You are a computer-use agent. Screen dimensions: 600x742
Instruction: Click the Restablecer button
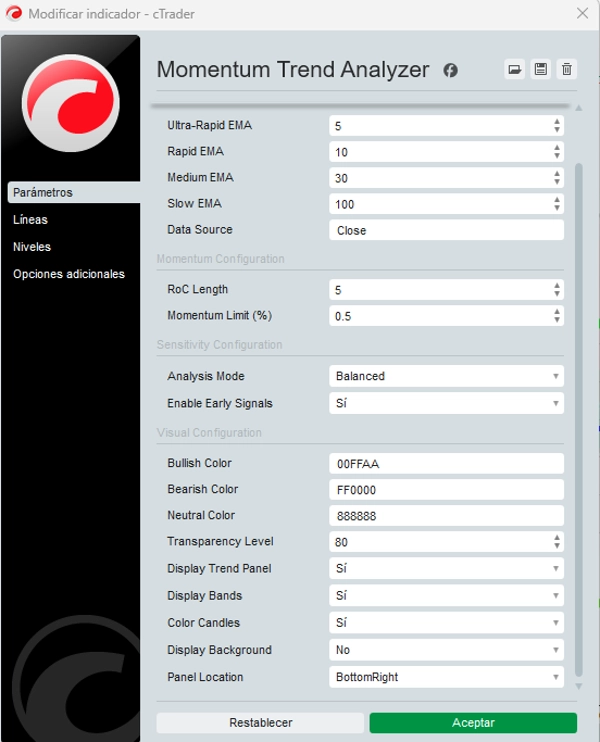(x=260, y=723)
